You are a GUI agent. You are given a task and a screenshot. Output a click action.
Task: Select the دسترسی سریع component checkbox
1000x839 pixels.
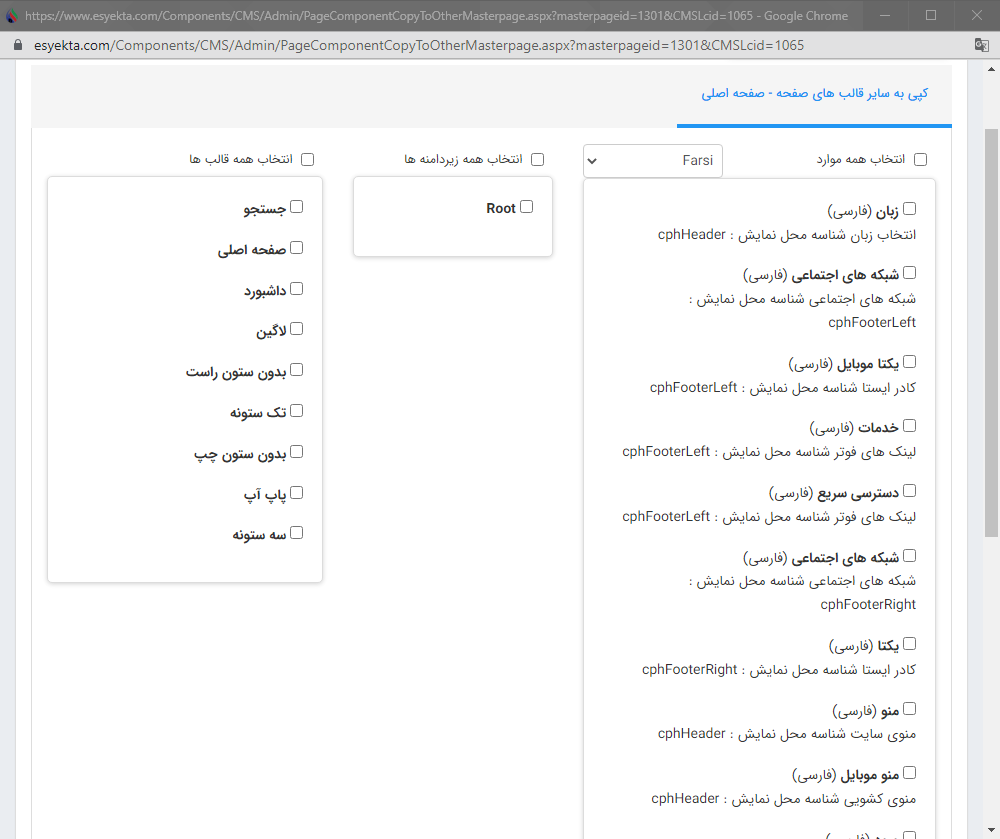coord(908,490)
